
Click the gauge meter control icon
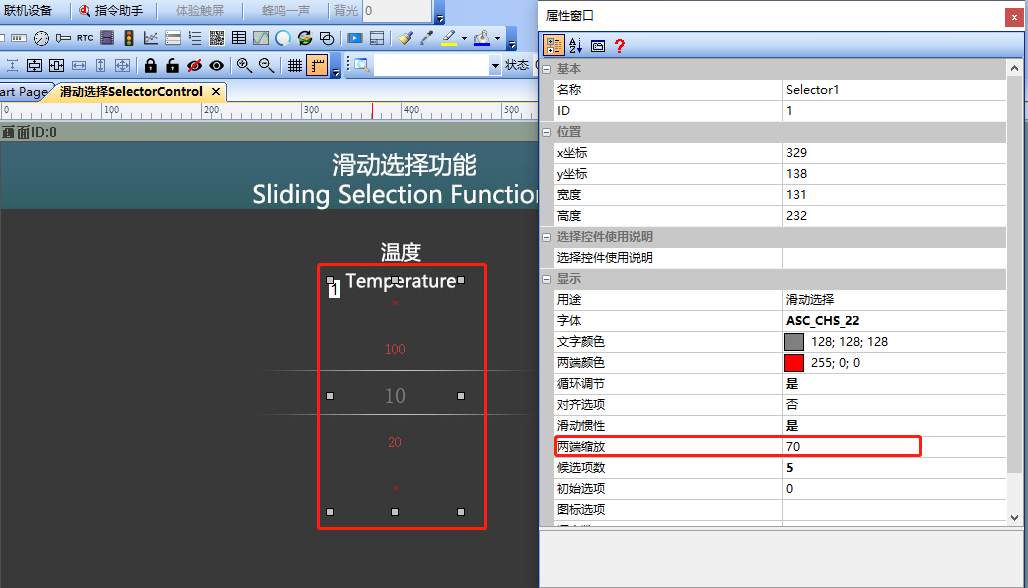click(41, 38)
